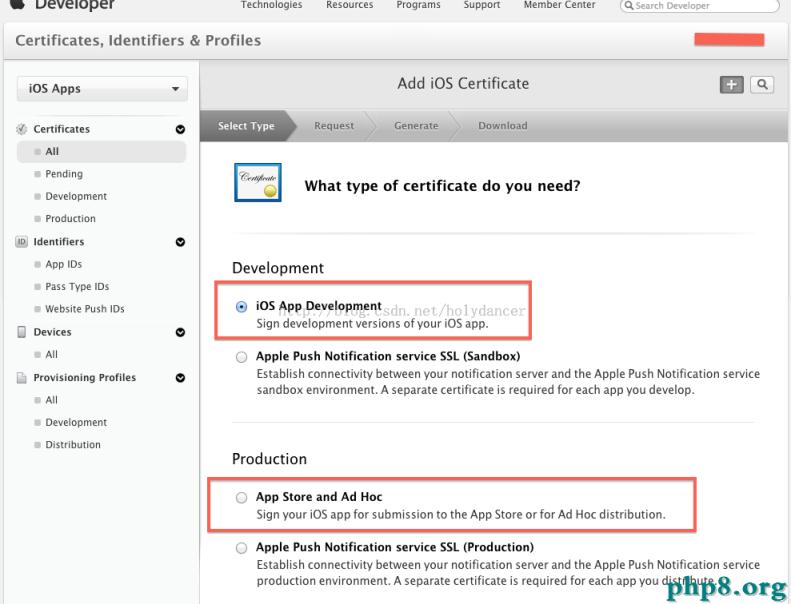Click the Search Developer field
Screen dimensions: 791x604
pyautogui.click(x=699, y=6)
